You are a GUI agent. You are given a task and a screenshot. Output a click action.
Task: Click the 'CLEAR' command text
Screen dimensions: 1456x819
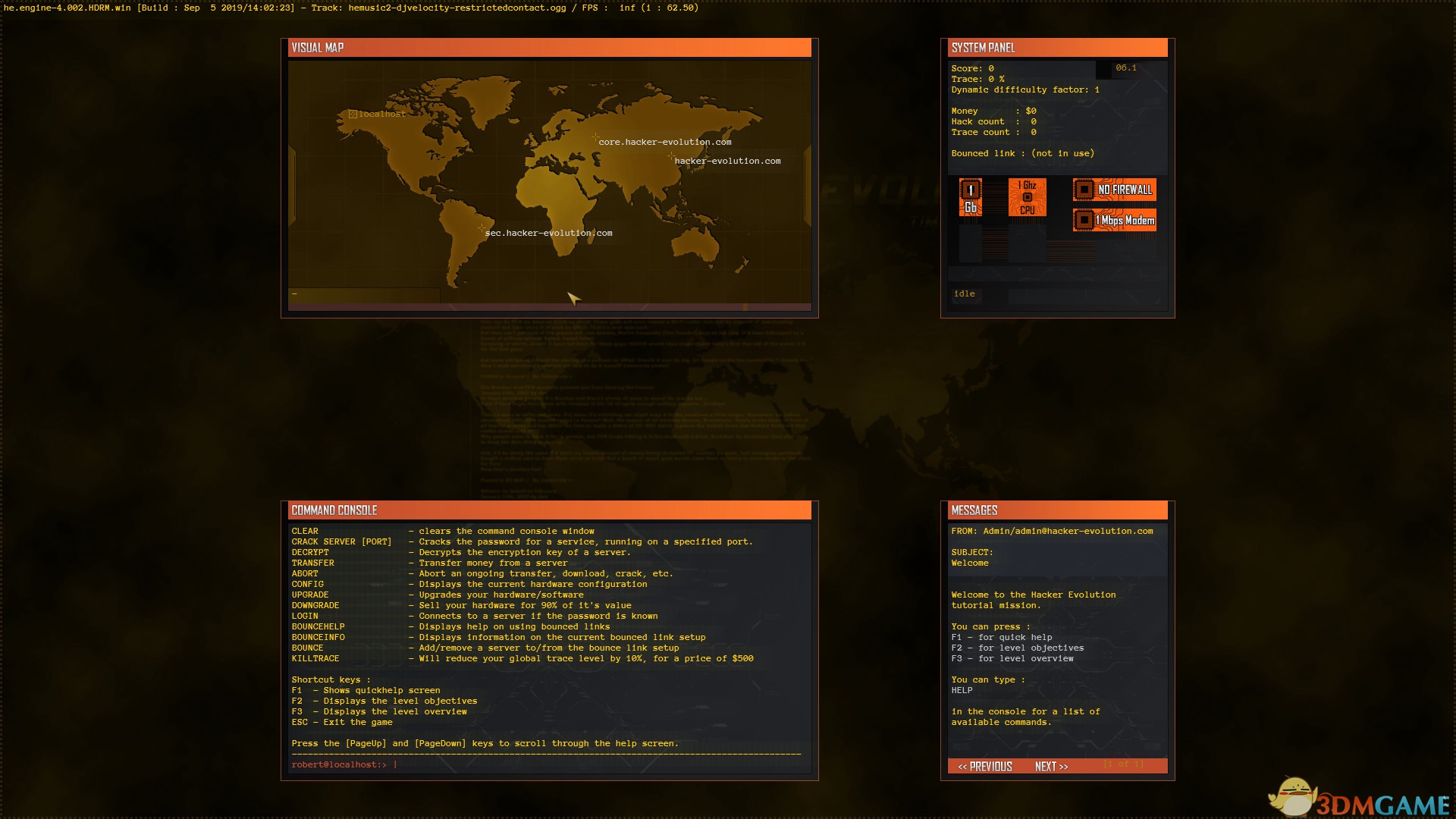click(x=305, y=532)
